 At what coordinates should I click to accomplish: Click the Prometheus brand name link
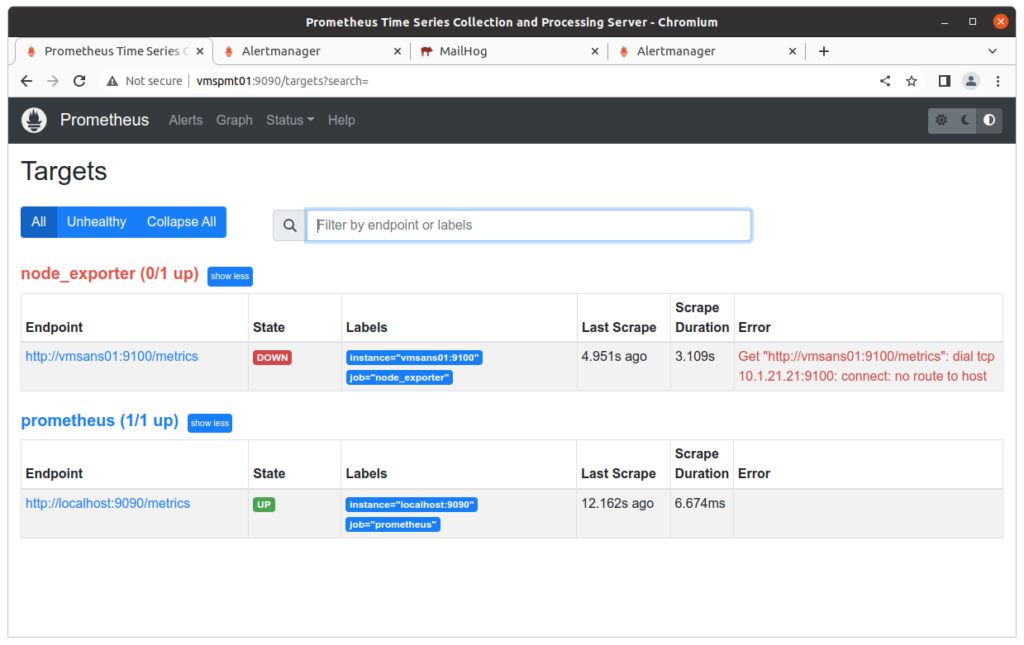tap(104, 120)
